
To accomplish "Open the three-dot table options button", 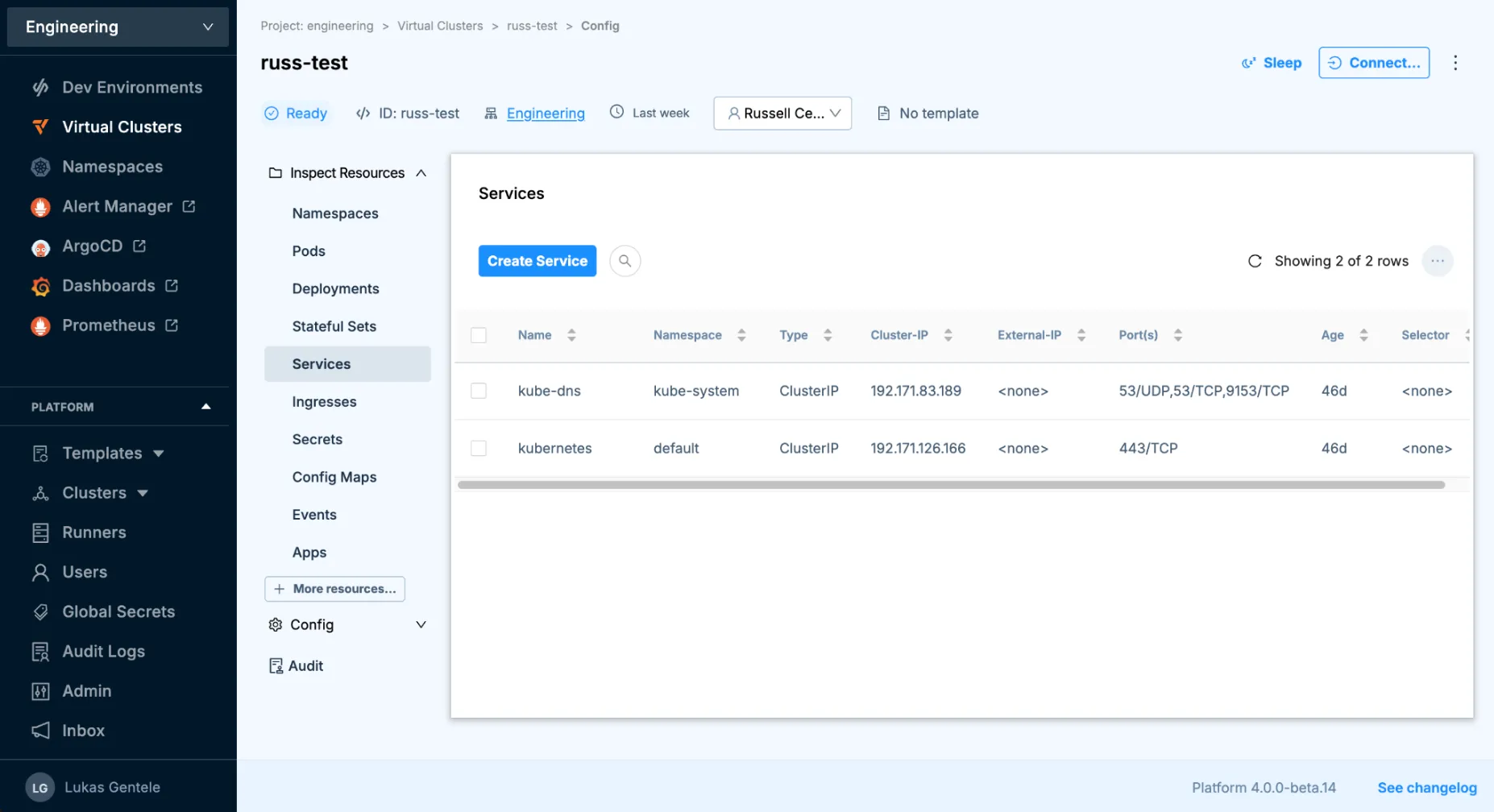I will pyautogui.click(x=1437, y=261).
